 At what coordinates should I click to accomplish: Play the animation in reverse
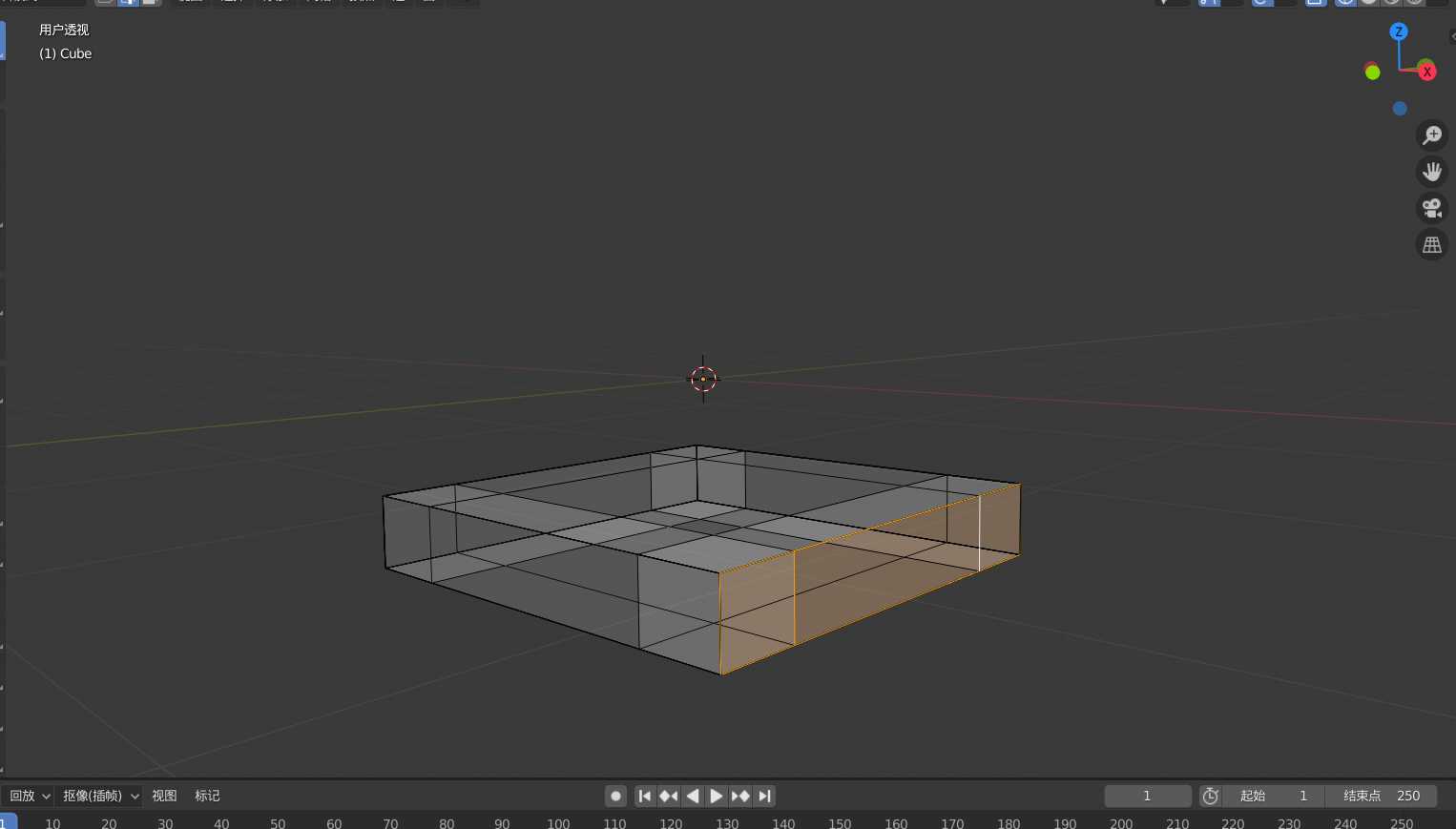(693, 796)
